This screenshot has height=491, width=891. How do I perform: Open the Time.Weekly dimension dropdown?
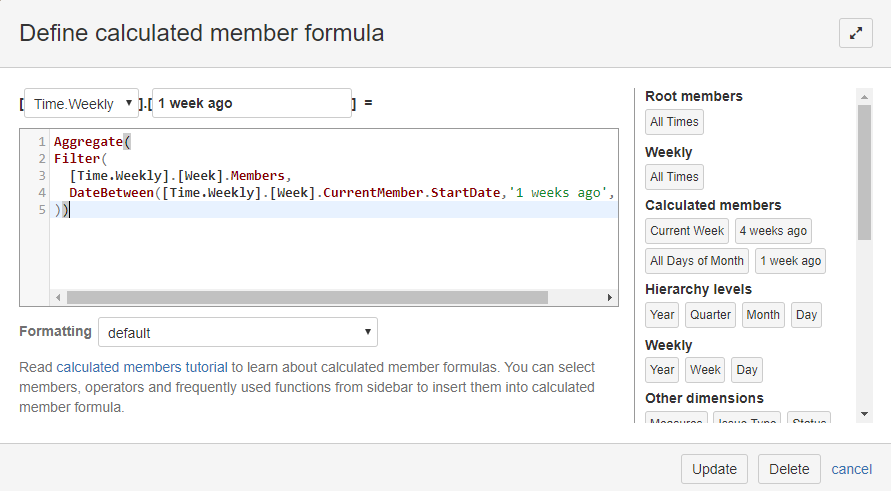point(81,103)
